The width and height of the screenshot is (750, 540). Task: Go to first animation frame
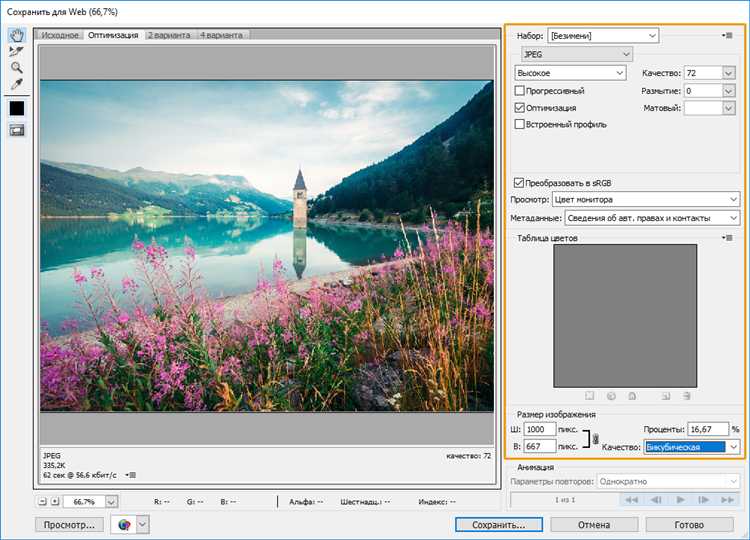click(x=631, y=500)
